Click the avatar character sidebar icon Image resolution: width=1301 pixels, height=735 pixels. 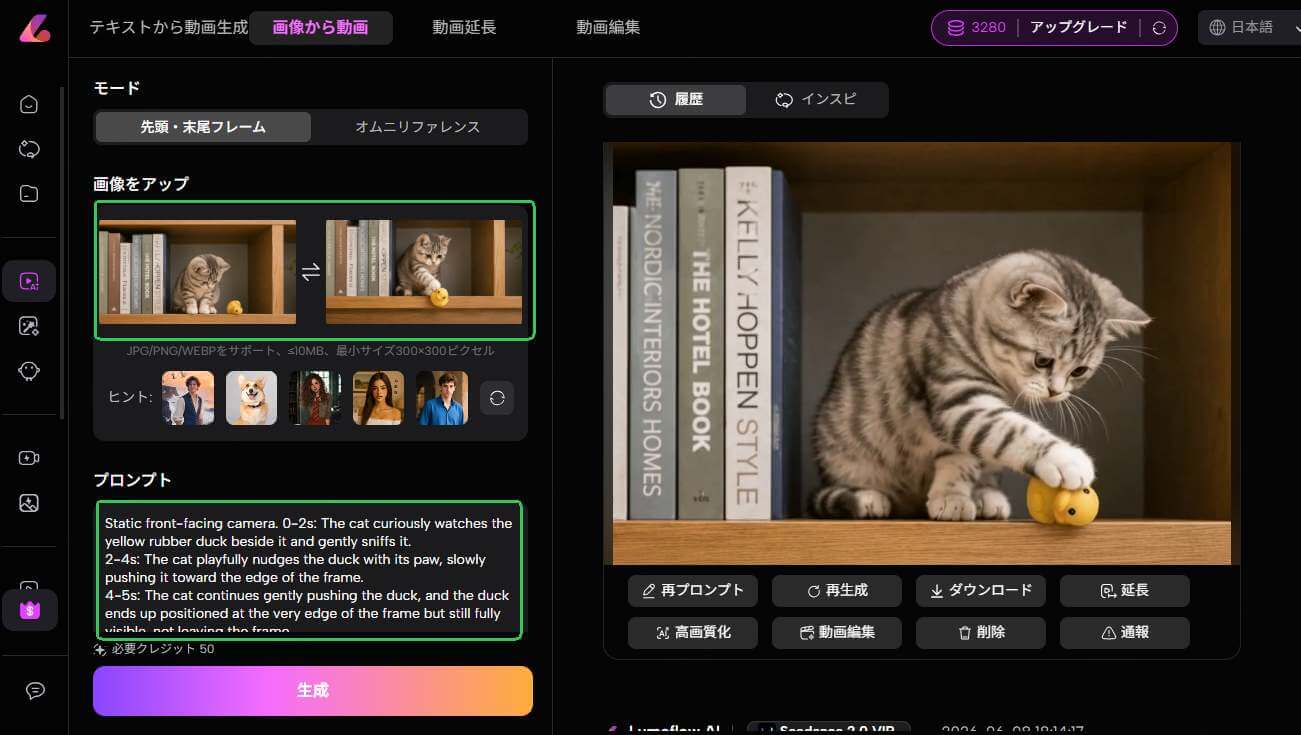coord(29,371)
